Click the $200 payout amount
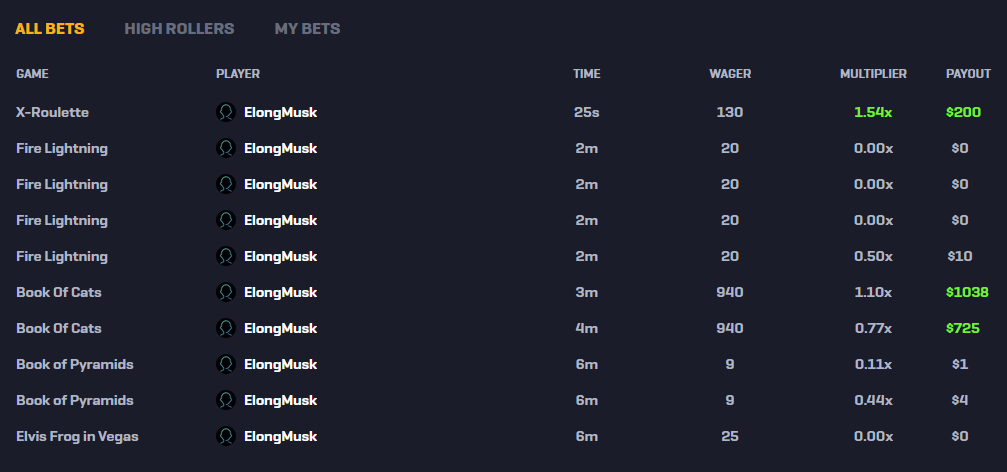1007x472 pixels. pyautogui.click(x=963, y=112)
